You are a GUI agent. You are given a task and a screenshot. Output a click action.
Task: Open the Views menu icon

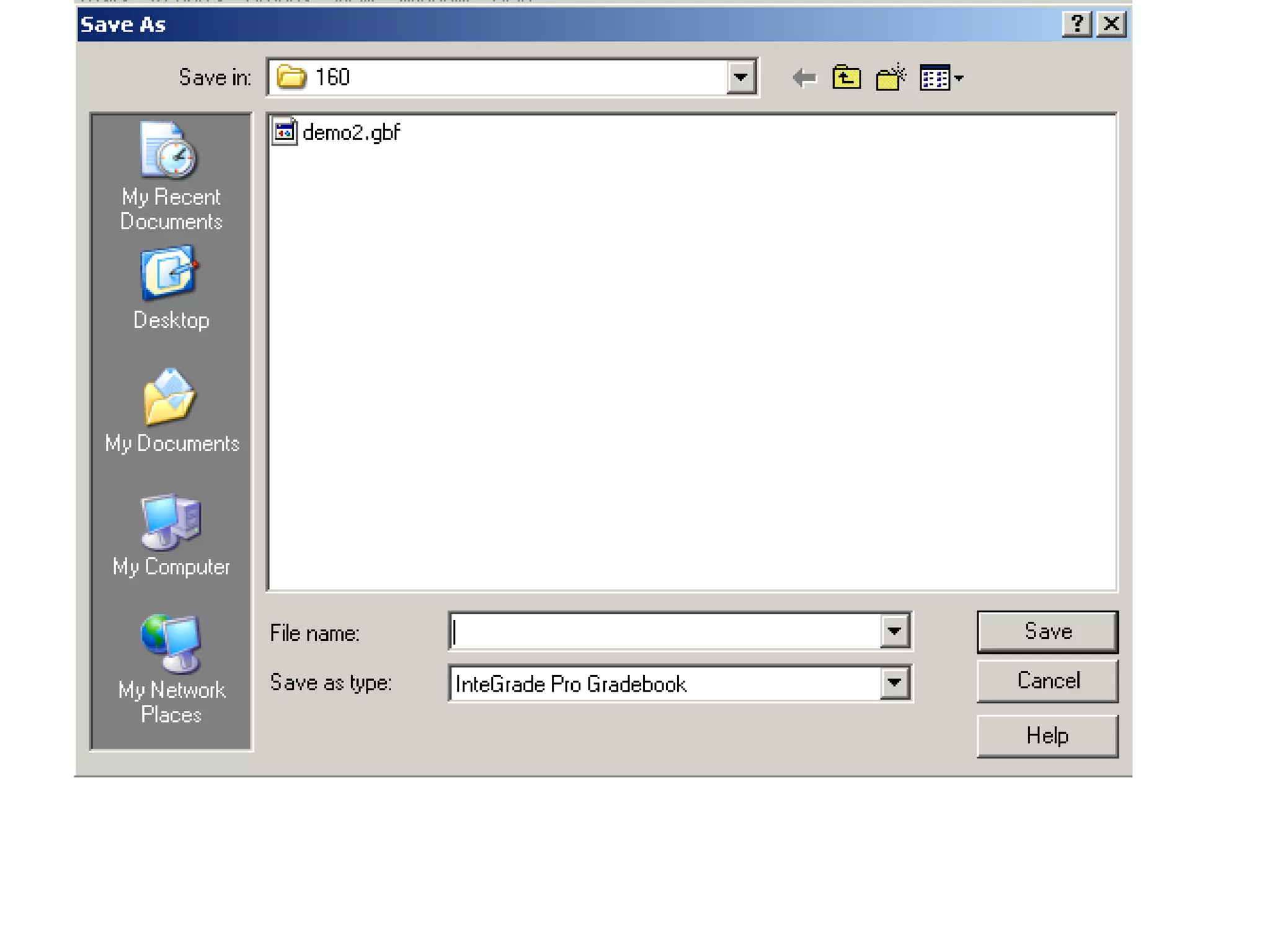tap(941, 78)
